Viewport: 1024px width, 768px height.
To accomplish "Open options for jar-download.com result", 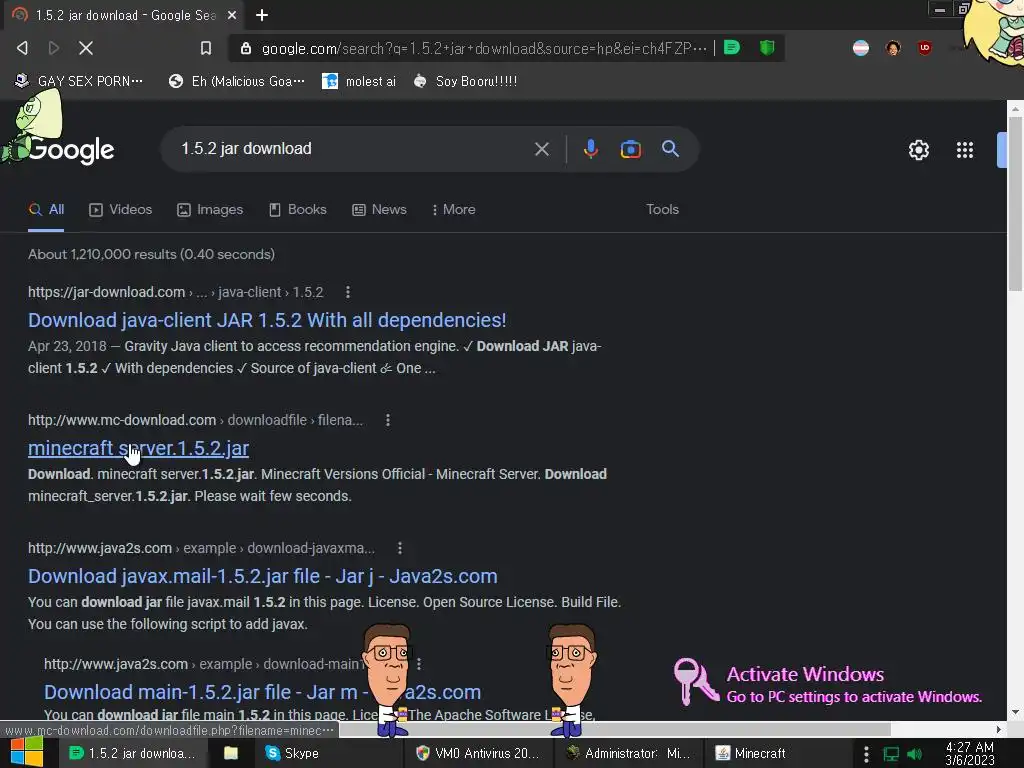I will (347, 292).
